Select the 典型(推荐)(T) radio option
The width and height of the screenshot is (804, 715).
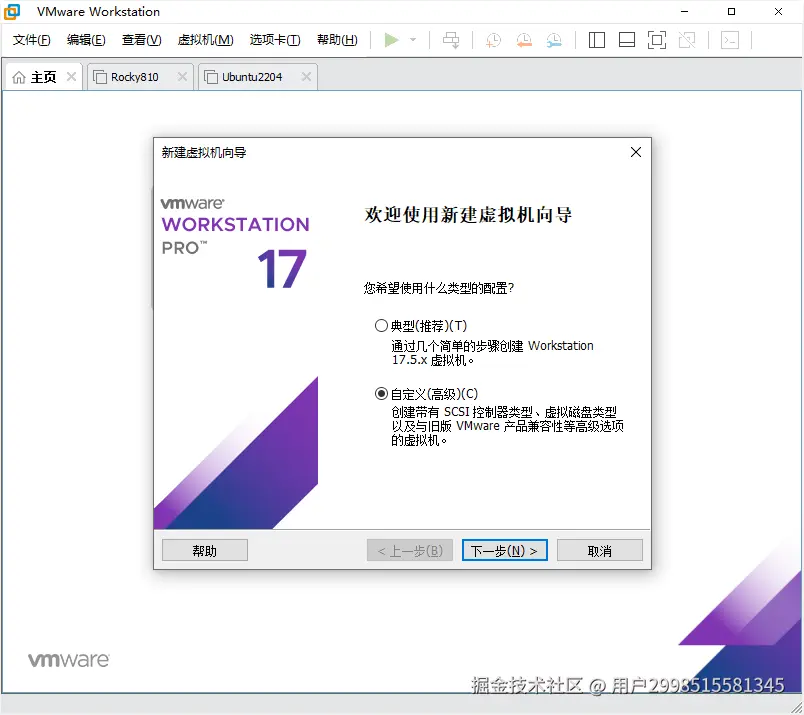point(381,326)
